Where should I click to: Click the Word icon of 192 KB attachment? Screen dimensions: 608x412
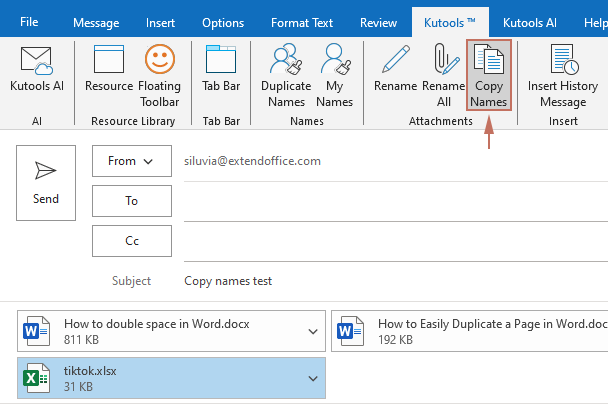[350, 331]
